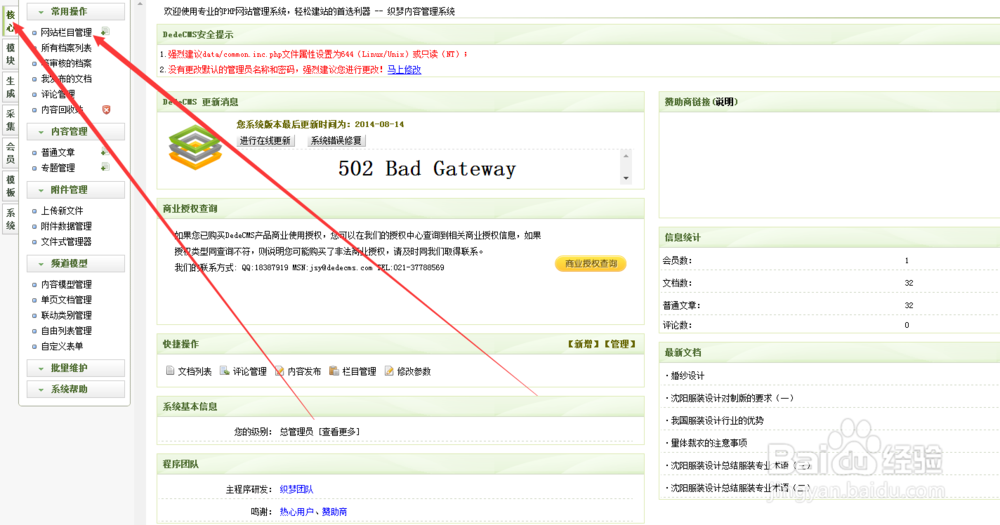Click the 502 Bad Gateway message
Screen dimensions: 1000x525
(x=427, y=168)
